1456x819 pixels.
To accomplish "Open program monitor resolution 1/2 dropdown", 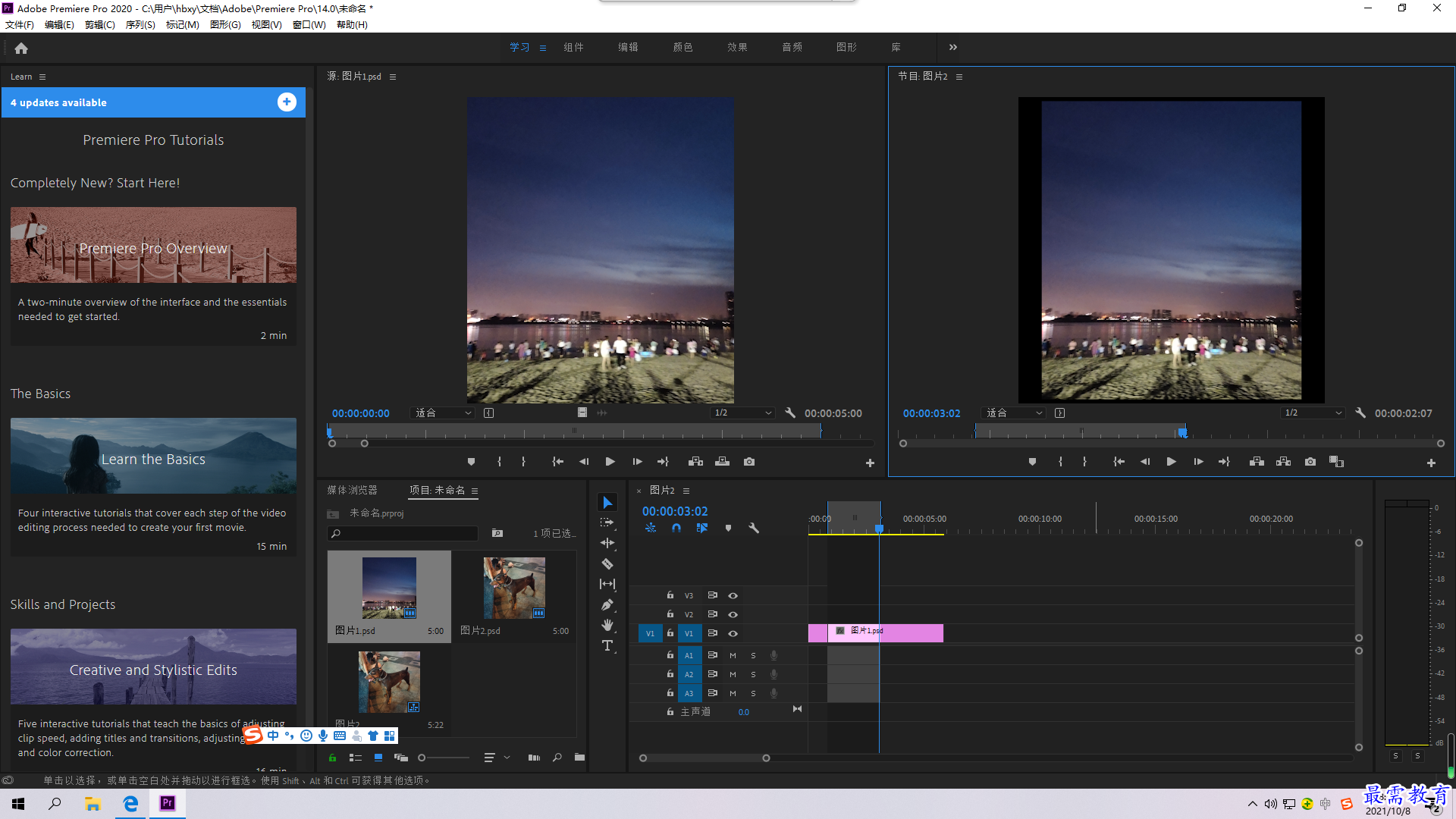I will (1313, 413).
